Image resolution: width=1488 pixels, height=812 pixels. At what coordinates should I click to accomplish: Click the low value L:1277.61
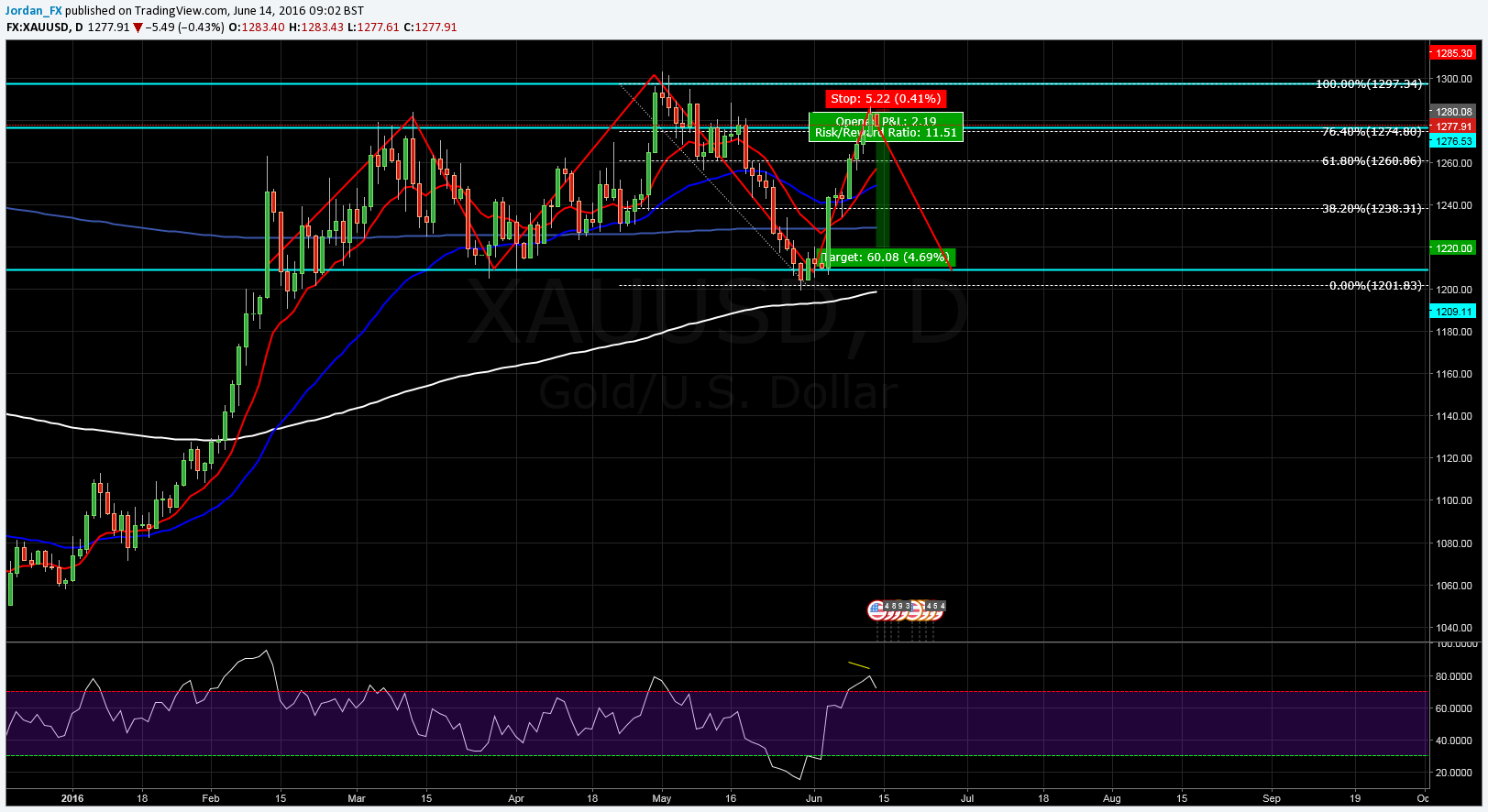(373, 27)
